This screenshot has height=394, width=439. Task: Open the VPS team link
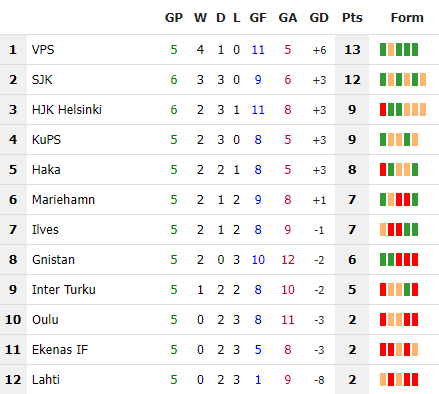tap(43, 50)
